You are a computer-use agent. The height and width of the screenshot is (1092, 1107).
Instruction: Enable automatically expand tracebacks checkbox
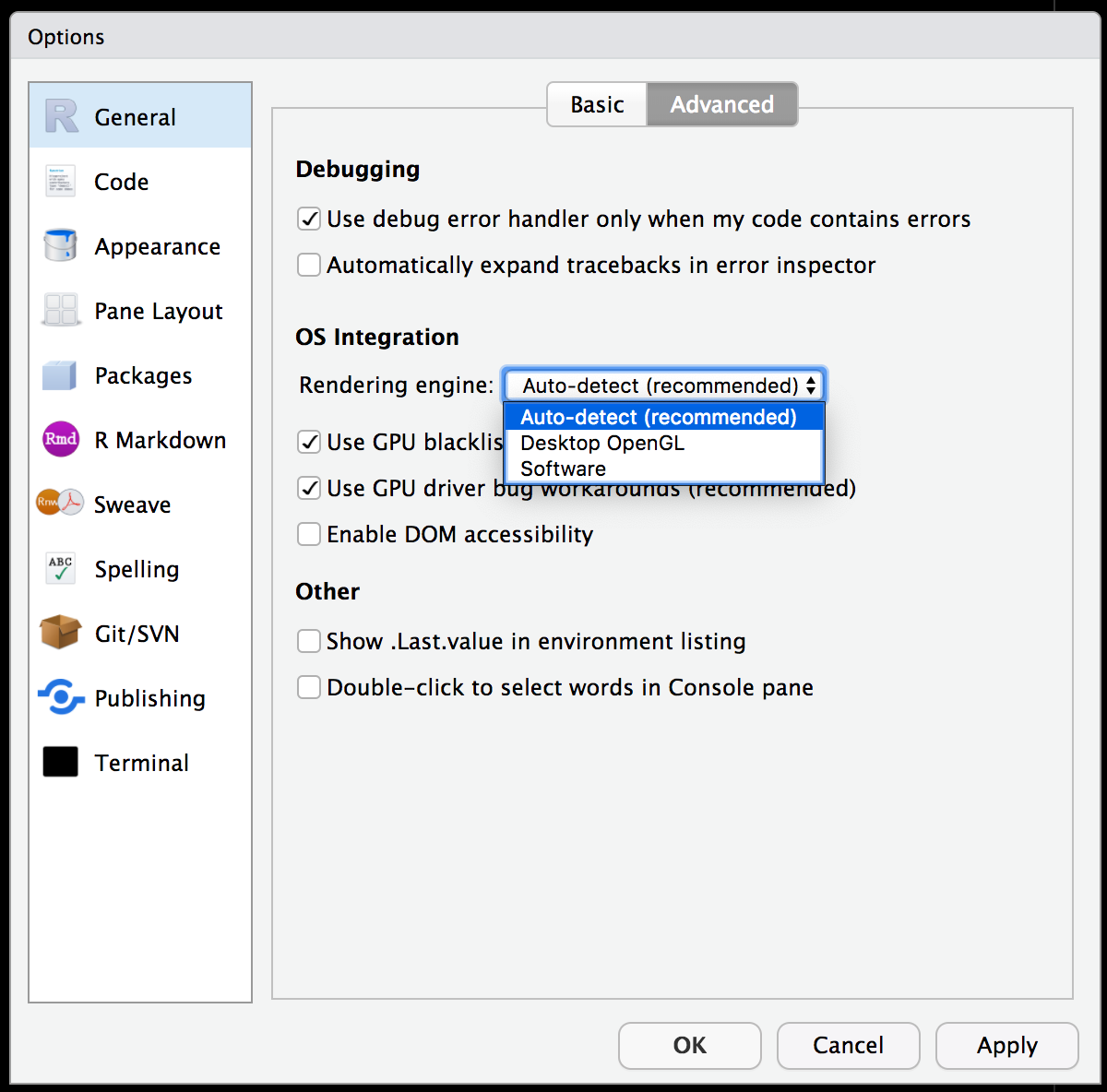[x=309, y=266]
